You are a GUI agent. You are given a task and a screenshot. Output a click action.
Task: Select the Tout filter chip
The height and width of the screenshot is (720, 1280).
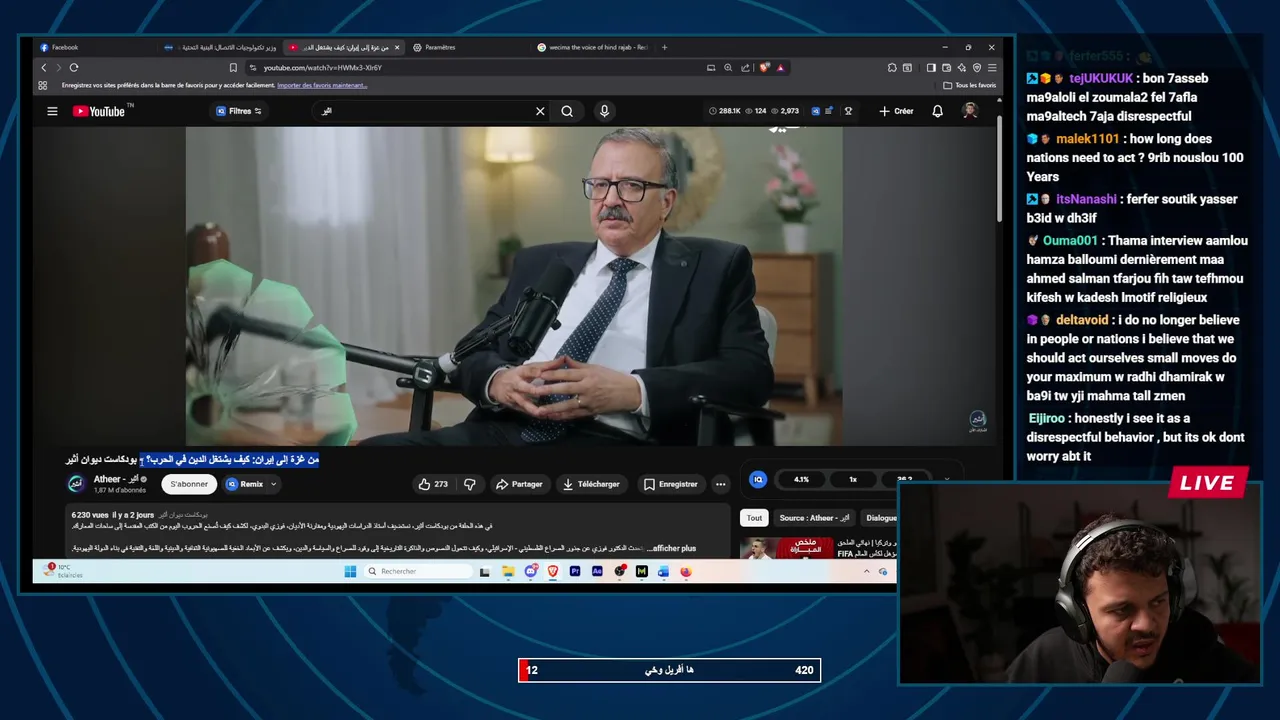tap(754, 518)
